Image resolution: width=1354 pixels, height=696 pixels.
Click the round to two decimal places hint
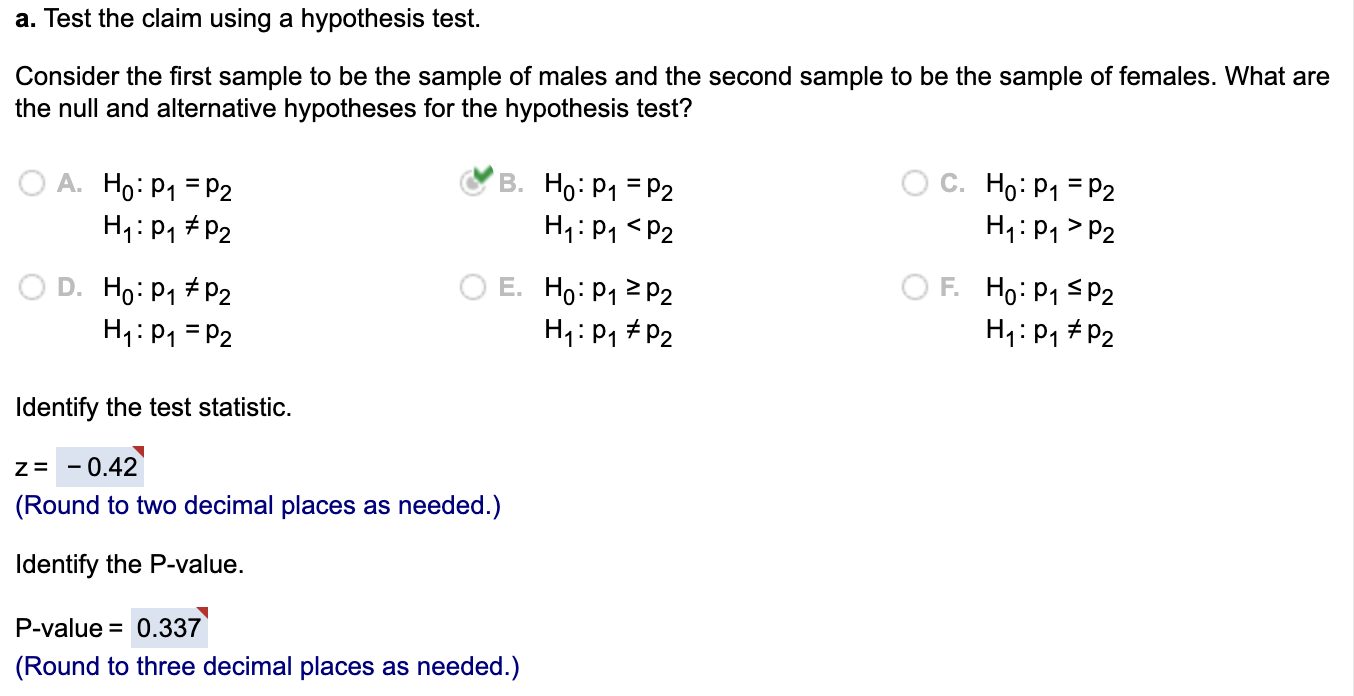256,505
